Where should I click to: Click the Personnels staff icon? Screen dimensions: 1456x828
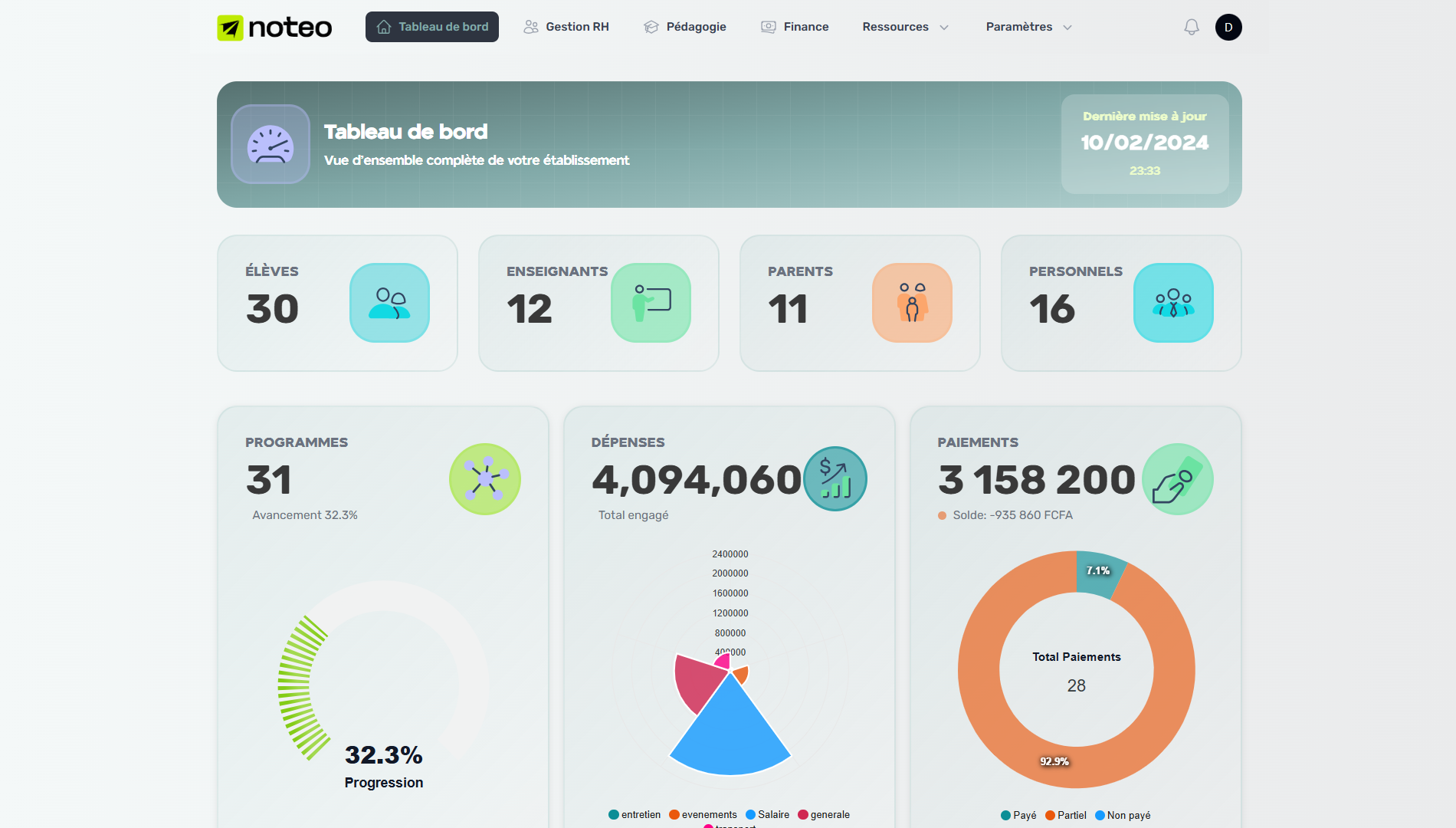[1173, 303]
